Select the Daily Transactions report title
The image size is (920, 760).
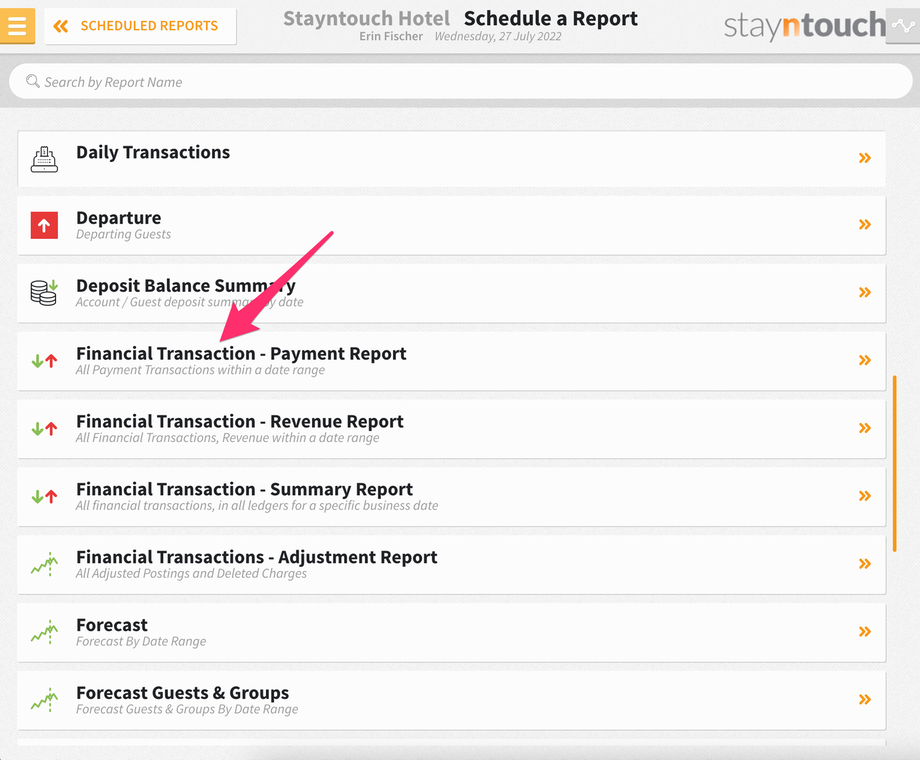point(153,153)
